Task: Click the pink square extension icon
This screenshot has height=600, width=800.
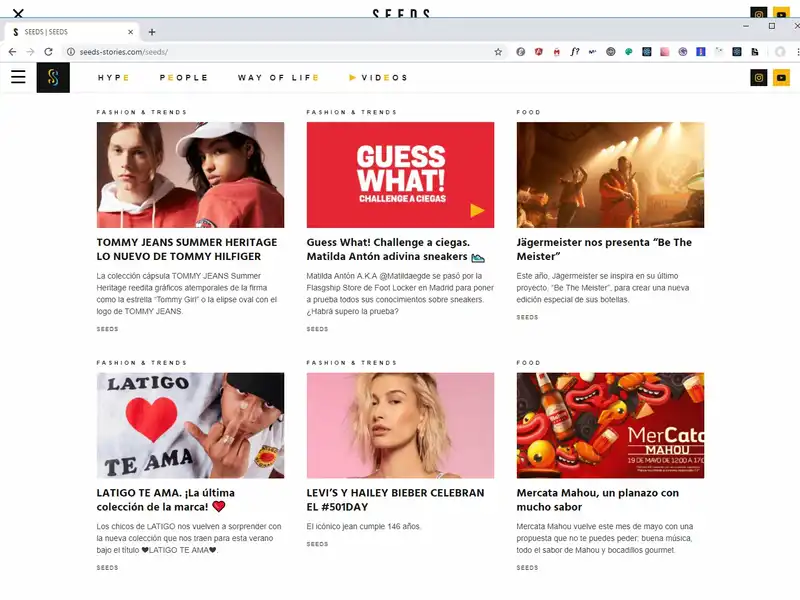Action: pos(665,52)
